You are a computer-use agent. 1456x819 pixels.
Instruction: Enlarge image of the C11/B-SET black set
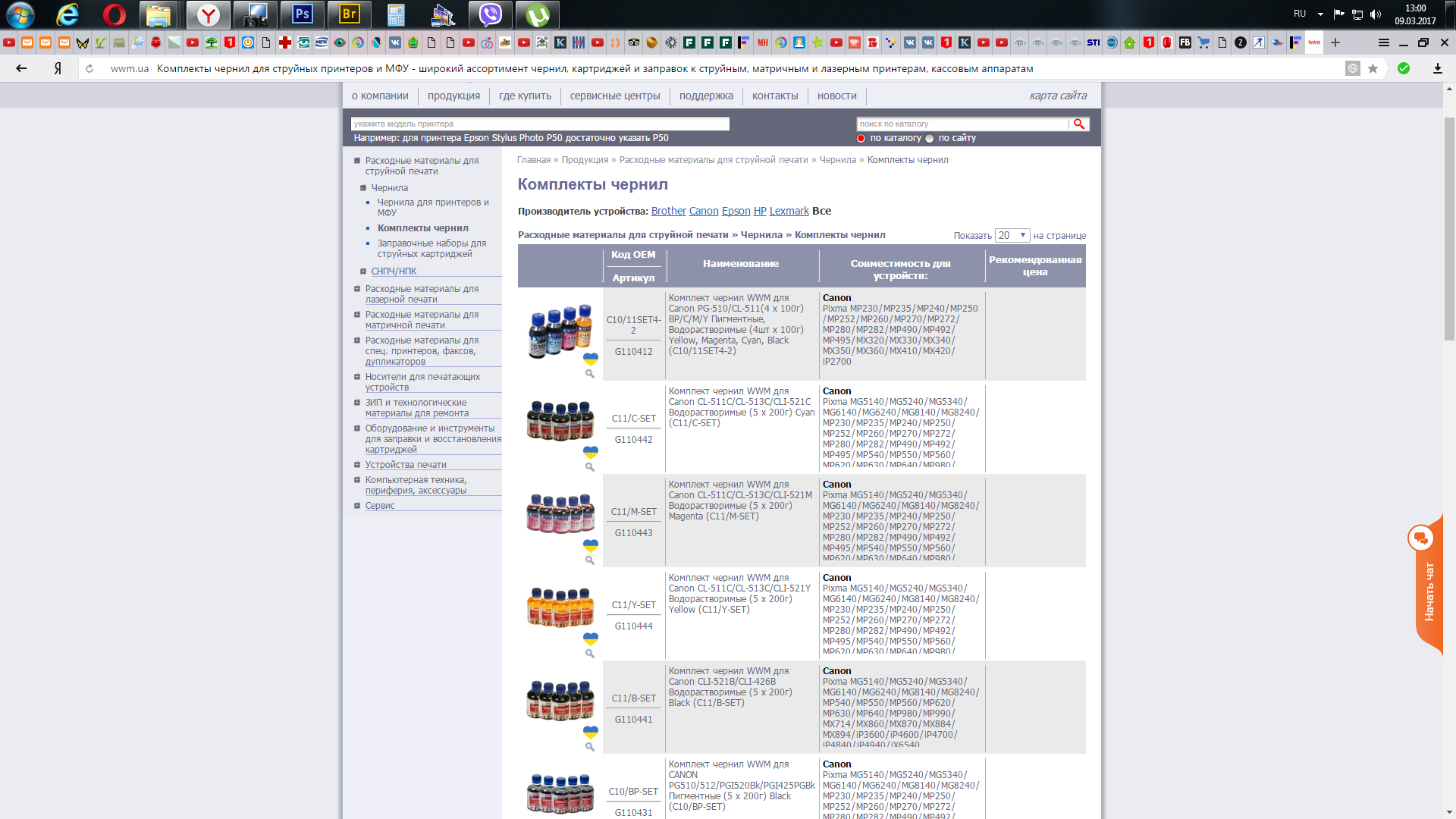coord(589,747)
